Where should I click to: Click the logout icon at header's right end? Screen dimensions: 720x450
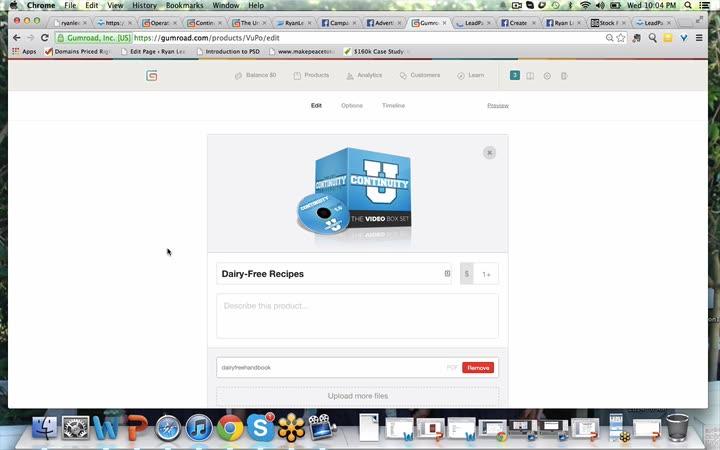tap(564, 76)
